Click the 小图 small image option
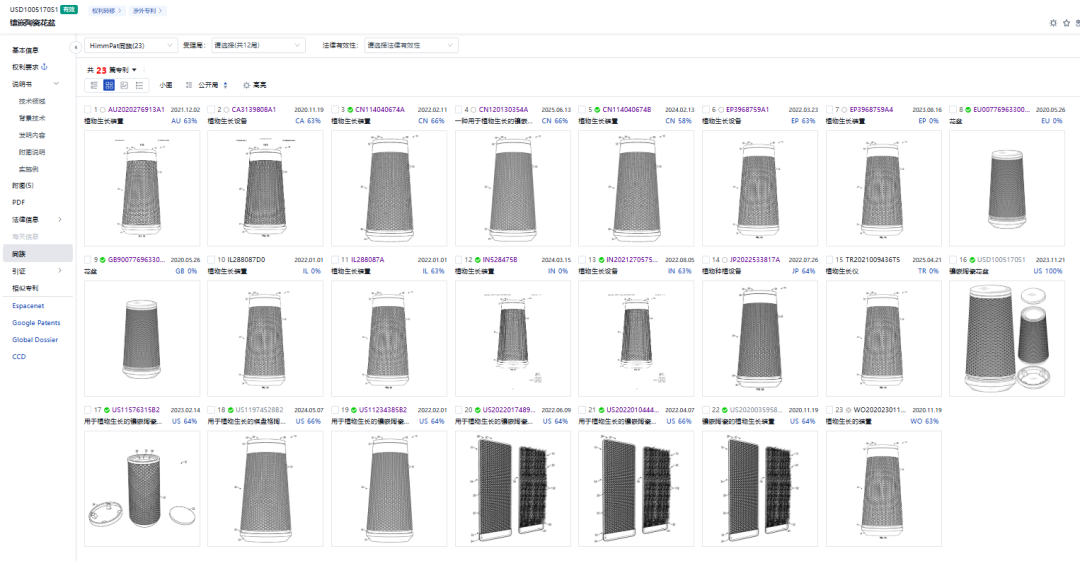This screenshot has height=561, width=1080. (166, 85)
